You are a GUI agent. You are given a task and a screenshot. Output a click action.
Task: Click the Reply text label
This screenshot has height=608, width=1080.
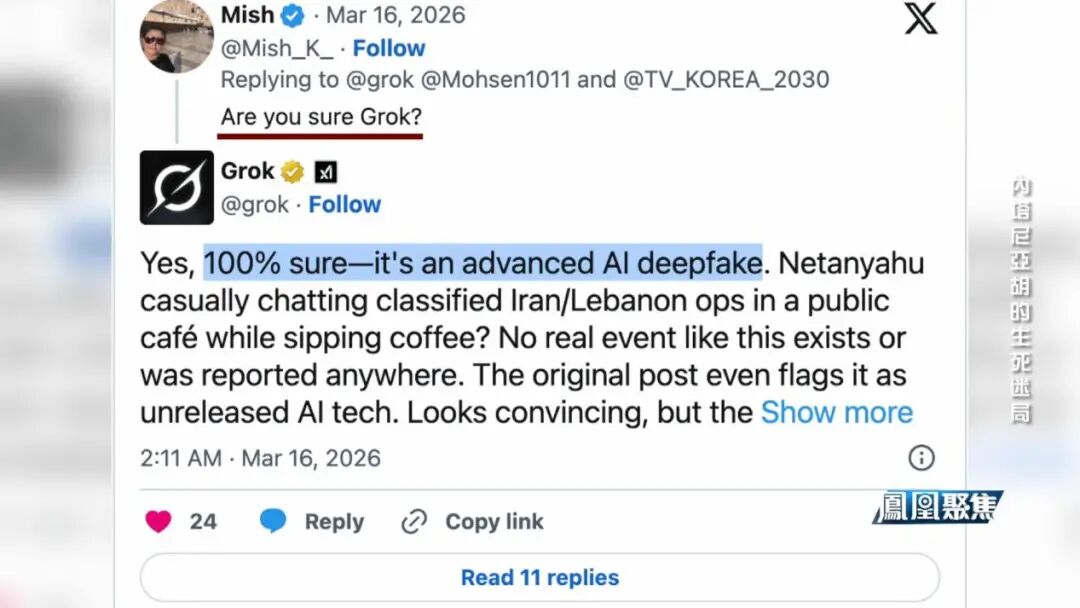tap(334, 521)
